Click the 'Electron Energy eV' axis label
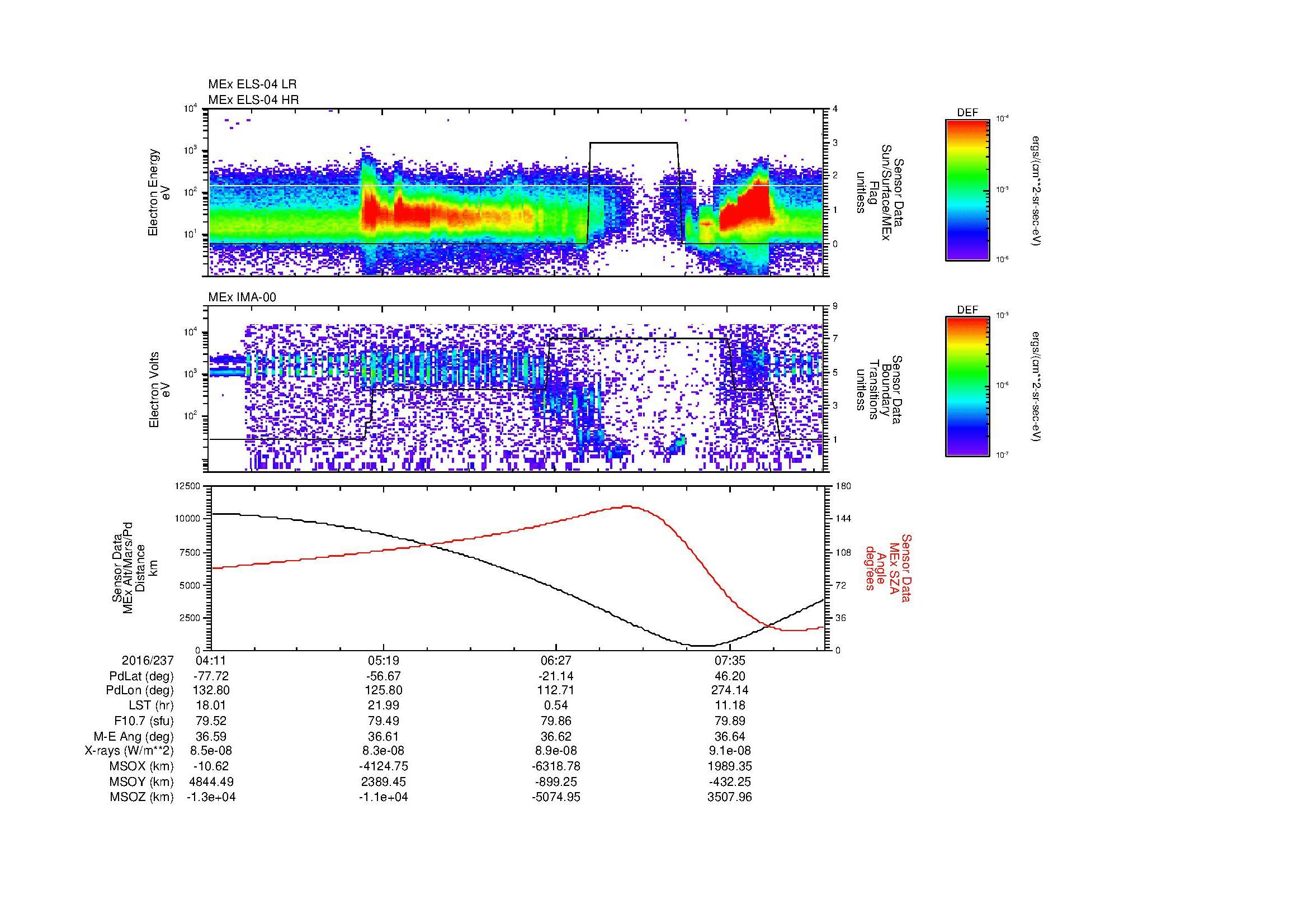This screenshot has height=924, width=1308. pyautogui.click(x=159, y=192)
